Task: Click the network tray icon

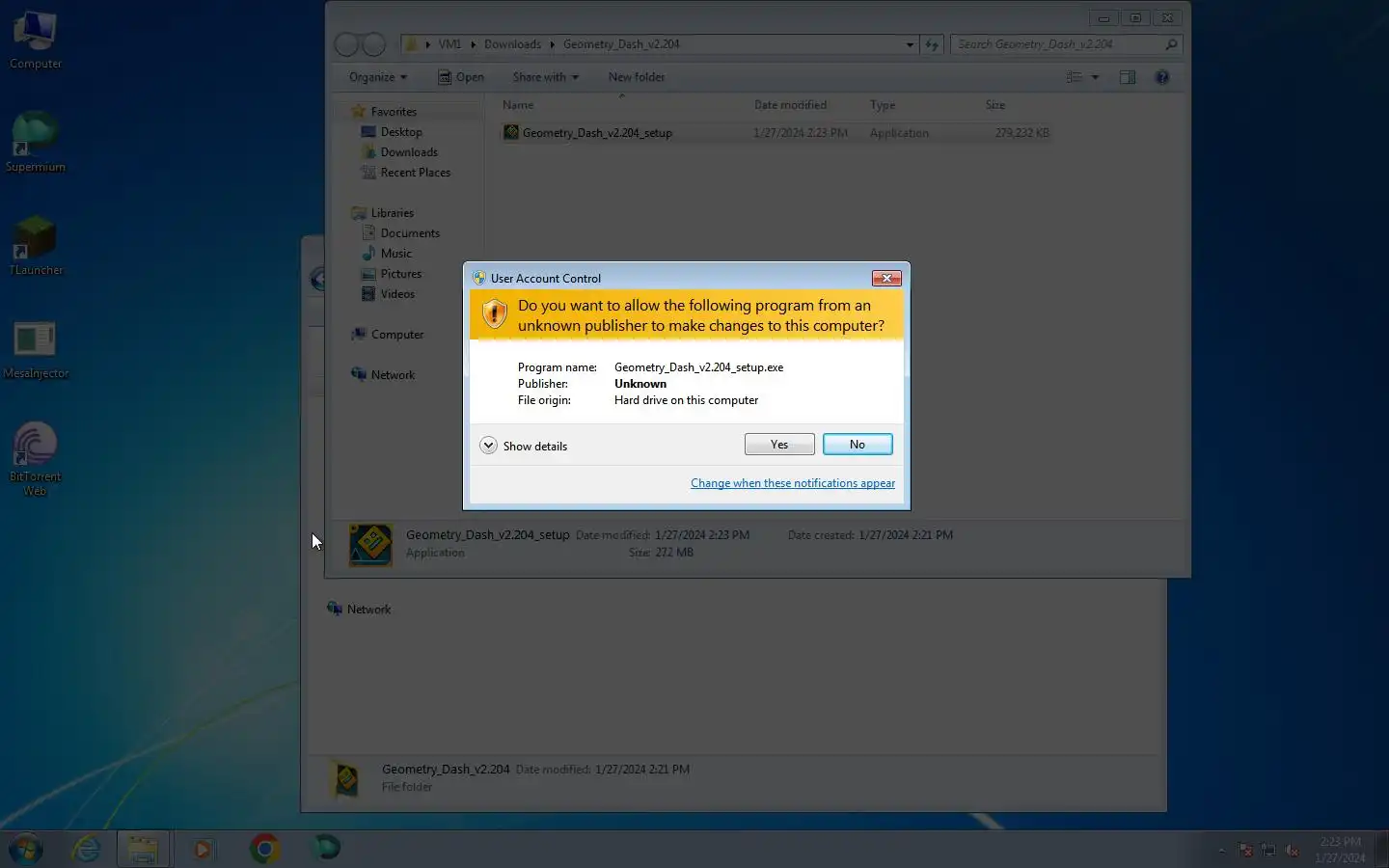Action: click(1268, 850)
